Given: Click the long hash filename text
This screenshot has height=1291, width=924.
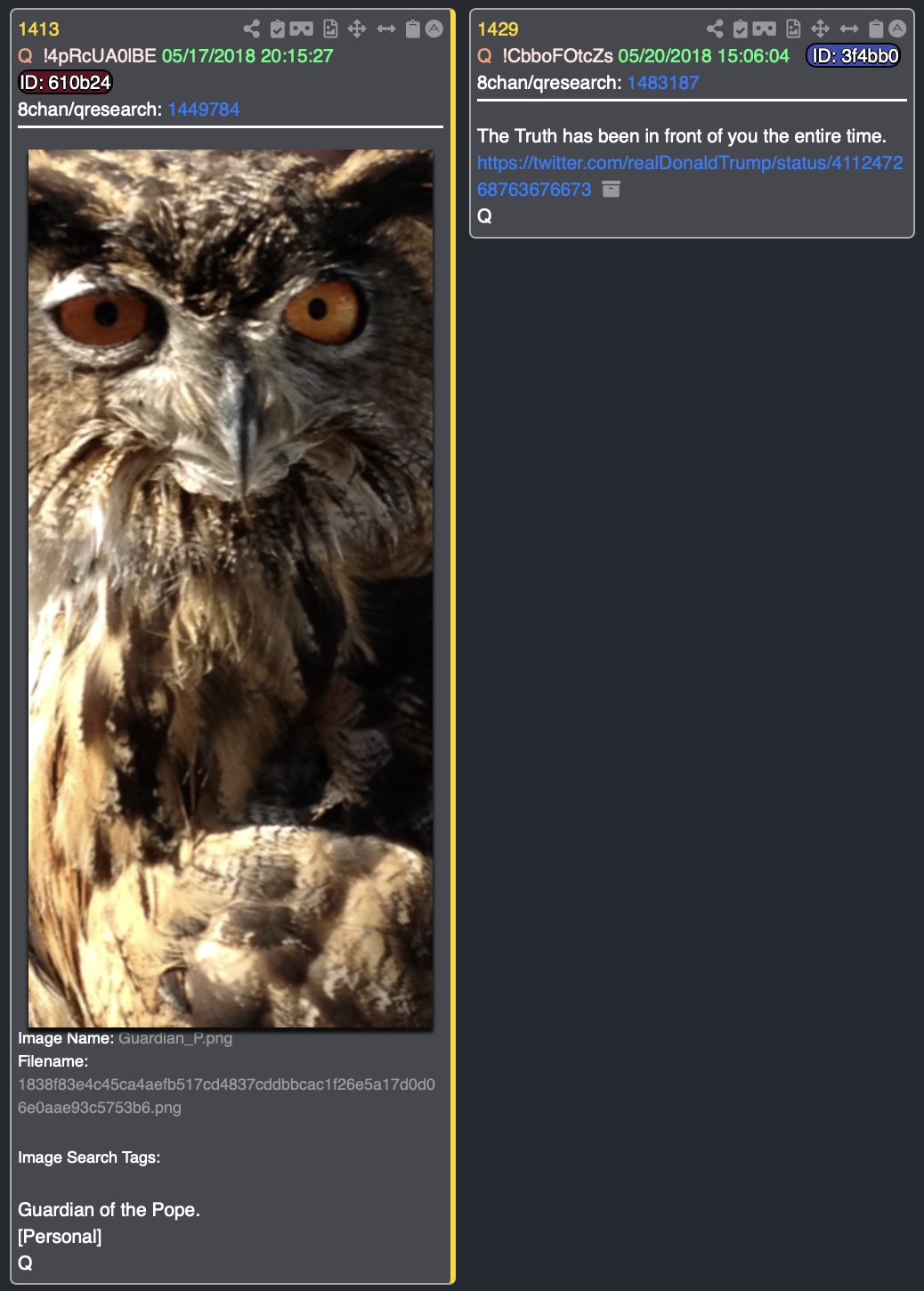Looking at the screenshot, I should click(x=226, y=1096).
